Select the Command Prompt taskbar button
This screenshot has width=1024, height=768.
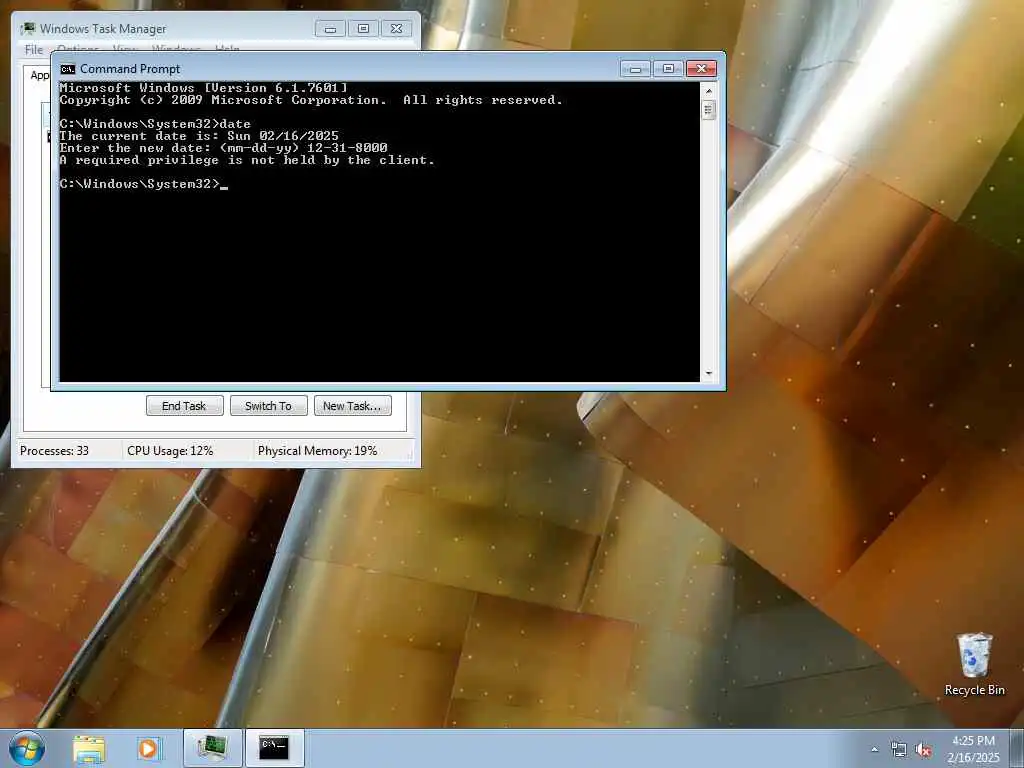[274, 748]
